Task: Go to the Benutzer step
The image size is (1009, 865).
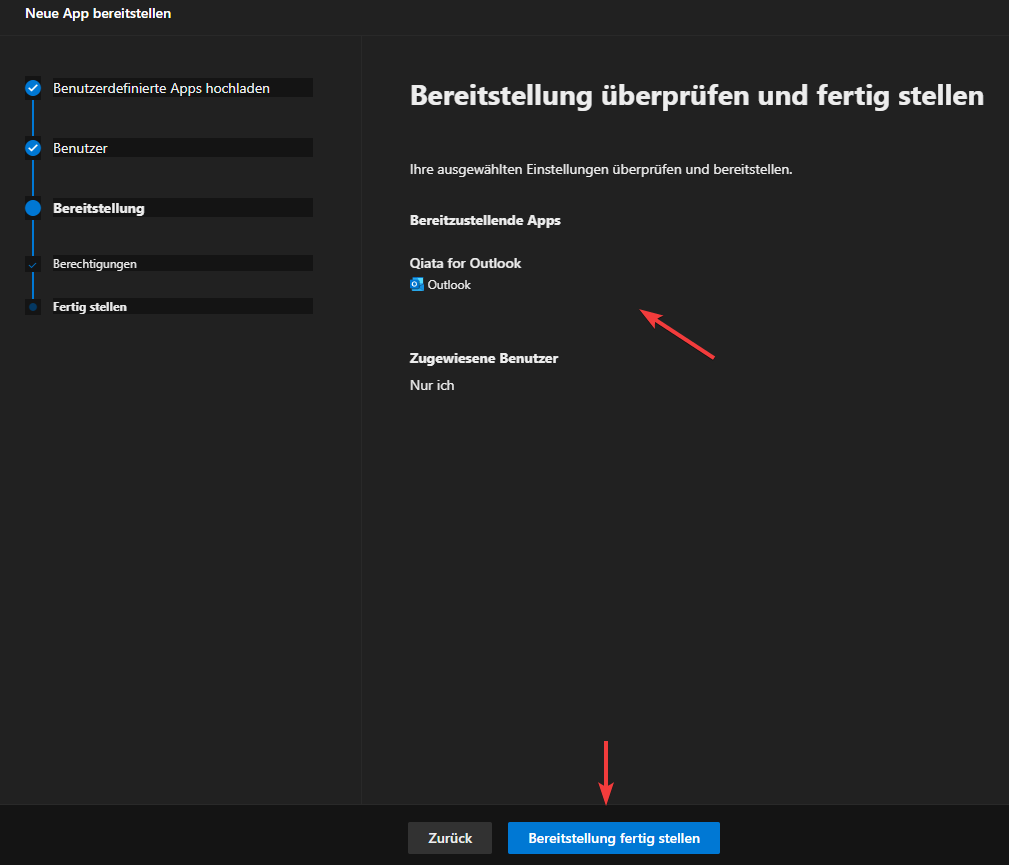Action: click(80, 148)
